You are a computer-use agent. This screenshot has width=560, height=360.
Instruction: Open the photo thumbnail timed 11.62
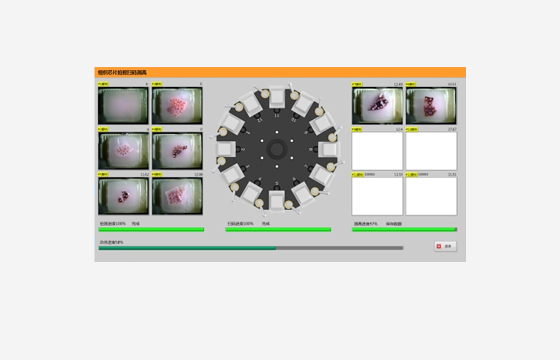[124, 196]
